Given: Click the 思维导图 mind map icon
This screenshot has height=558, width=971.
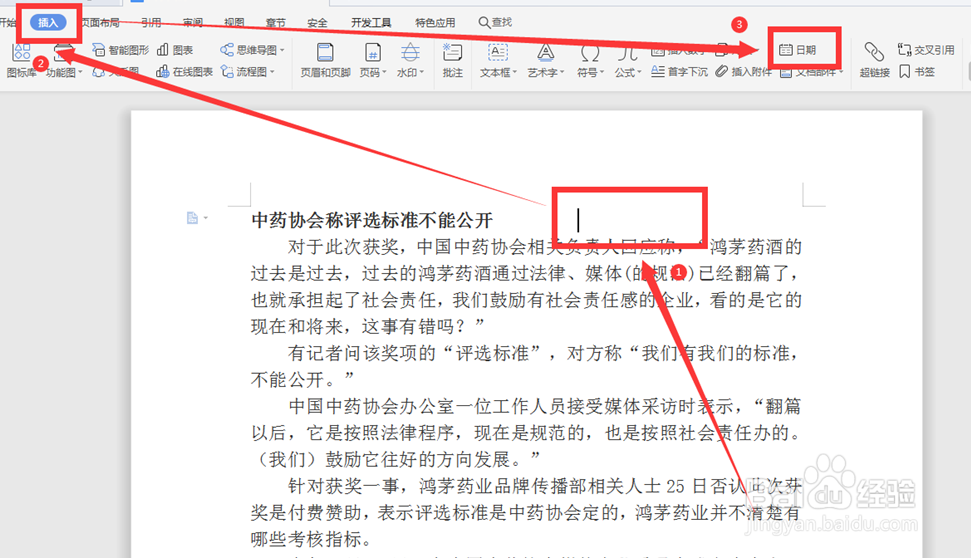Looking at the screenshot, I should pos(227,50).
